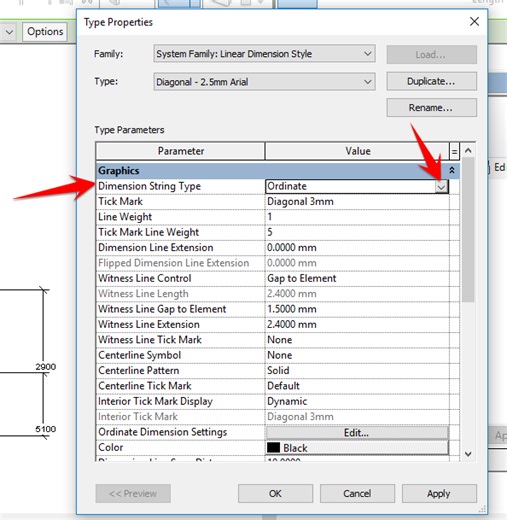Screen dimensions: 507x520
Task: Click the Duplicate... button
Action: coord(431,81)
